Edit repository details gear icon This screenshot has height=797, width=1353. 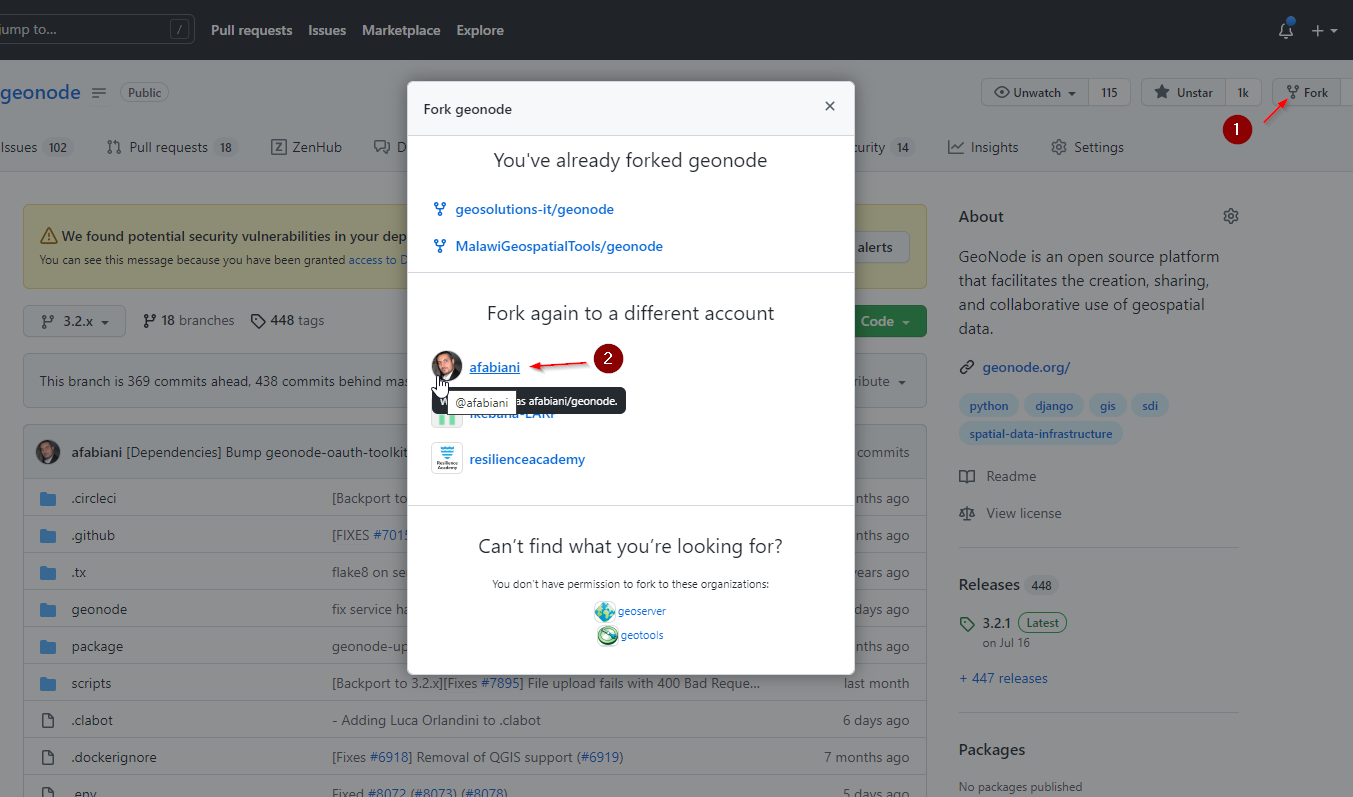(1231, 216)
